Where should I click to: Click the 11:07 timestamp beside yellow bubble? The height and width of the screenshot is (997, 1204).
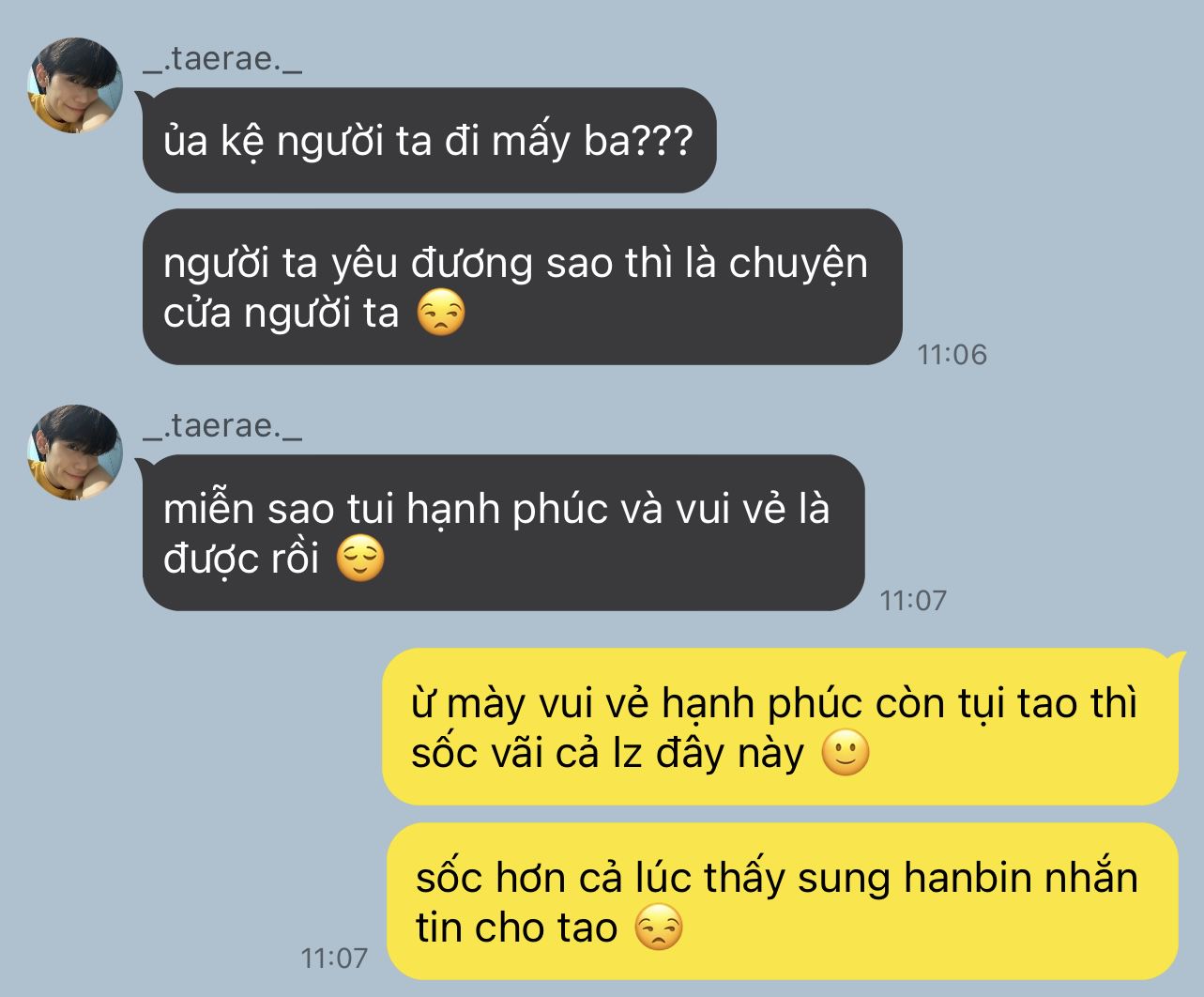[x=334, y=959]
